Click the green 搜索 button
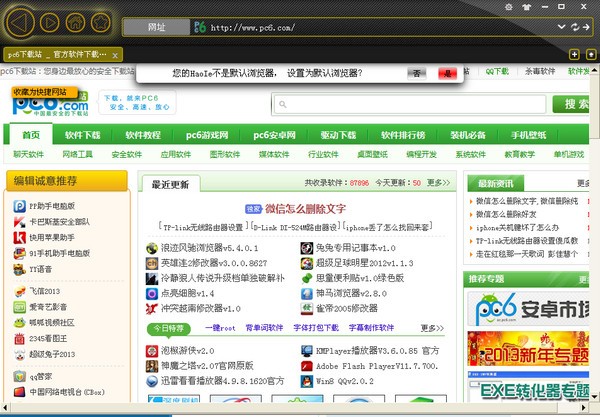 [571, 104]
